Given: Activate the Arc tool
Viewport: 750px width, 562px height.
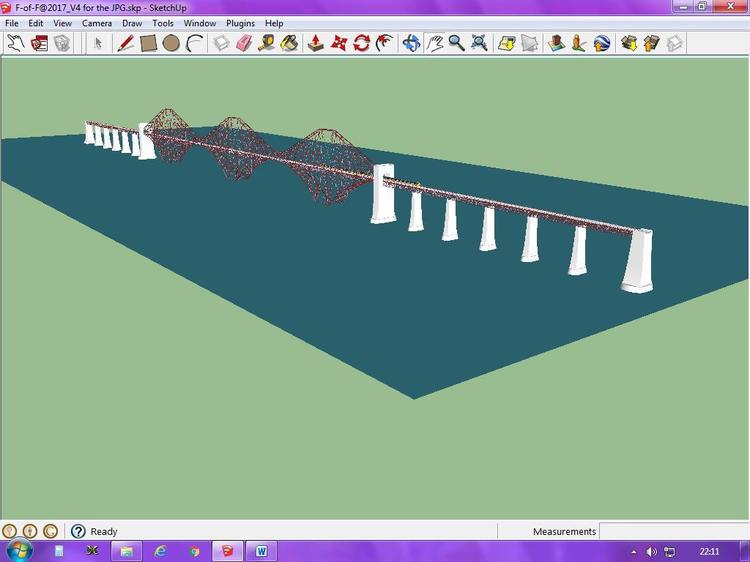Looking at the screenshot, I should [x=194, y=43].
